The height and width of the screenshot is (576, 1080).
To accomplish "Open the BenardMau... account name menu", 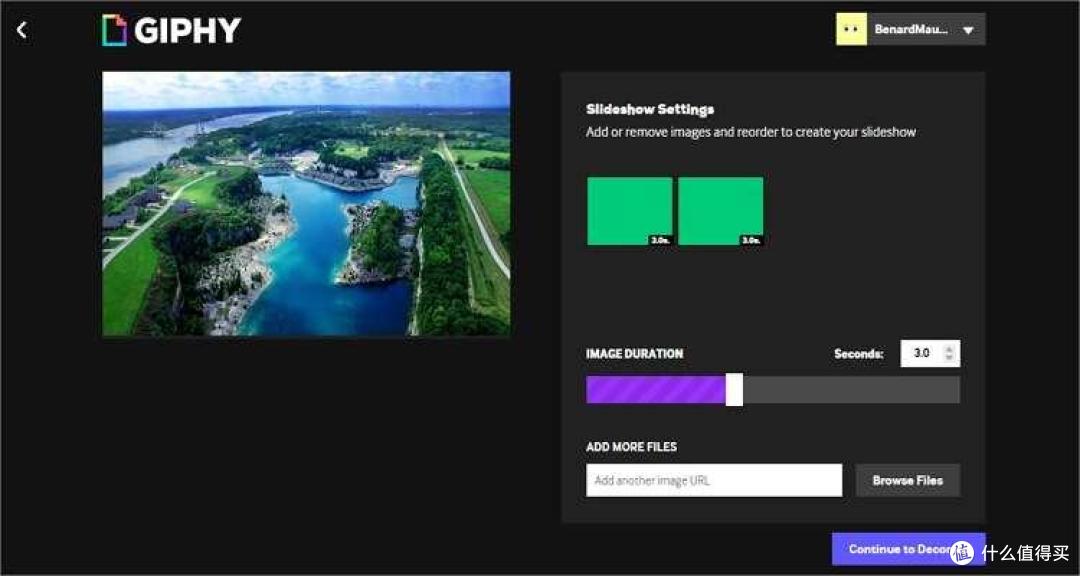I will pos(910,30).
